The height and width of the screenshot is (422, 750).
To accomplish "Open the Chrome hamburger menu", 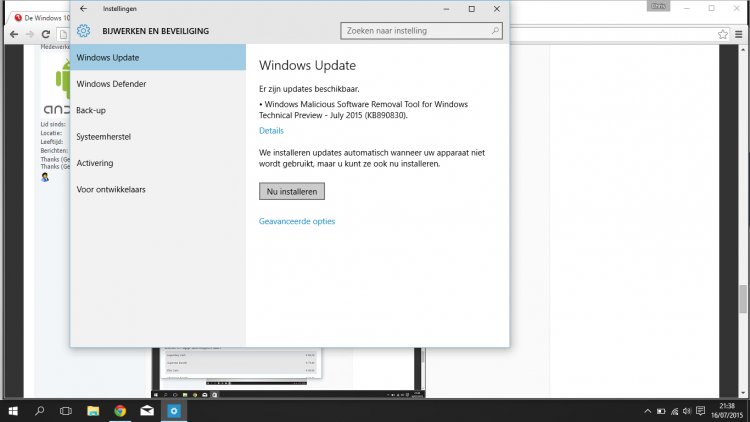I will coord(739,34).
